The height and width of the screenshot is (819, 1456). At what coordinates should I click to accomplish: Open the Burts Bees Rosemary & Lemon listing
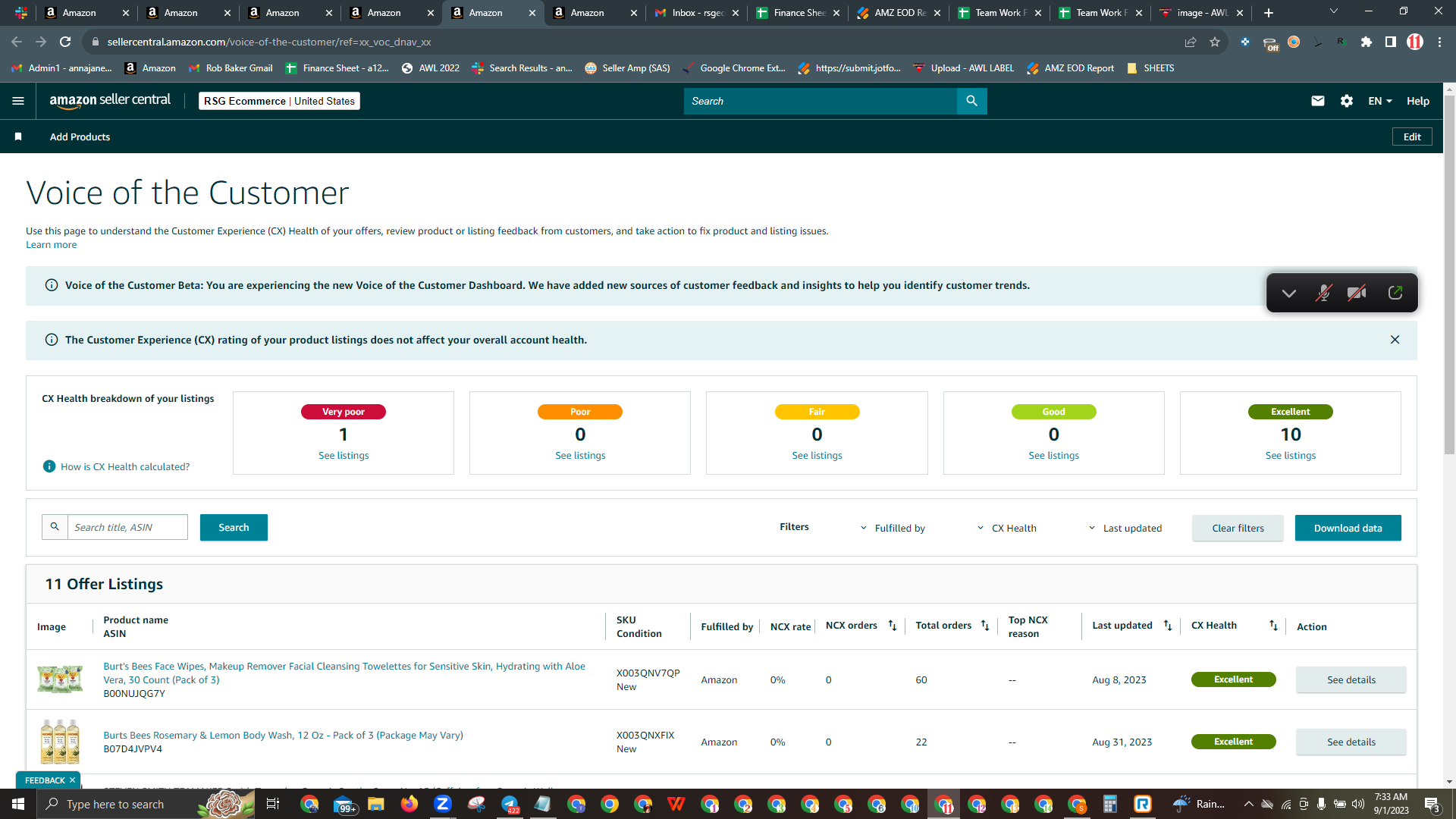coord(283,735)
